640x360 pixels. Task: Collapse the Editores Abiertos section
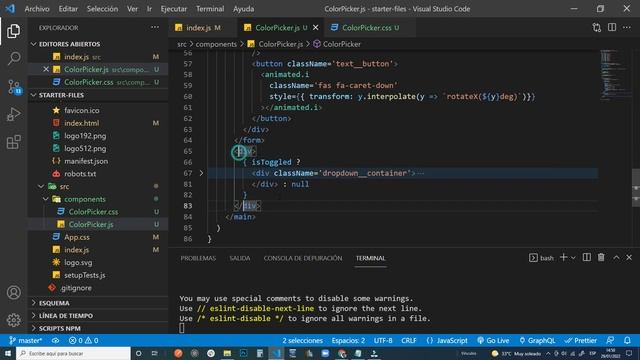click(x=98, y=44)
